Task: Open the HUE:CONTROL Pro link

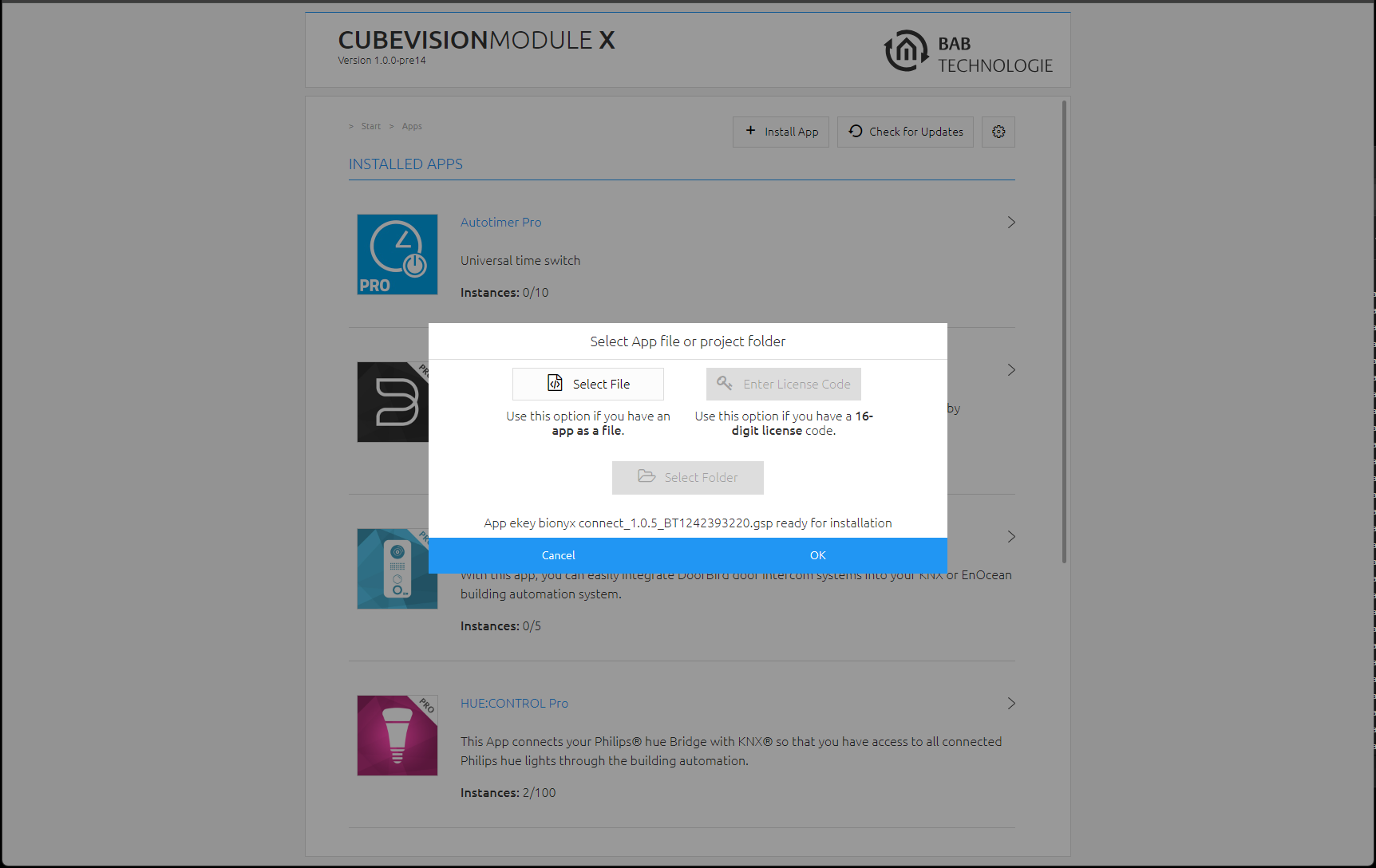Action: [x=515, y=703]
